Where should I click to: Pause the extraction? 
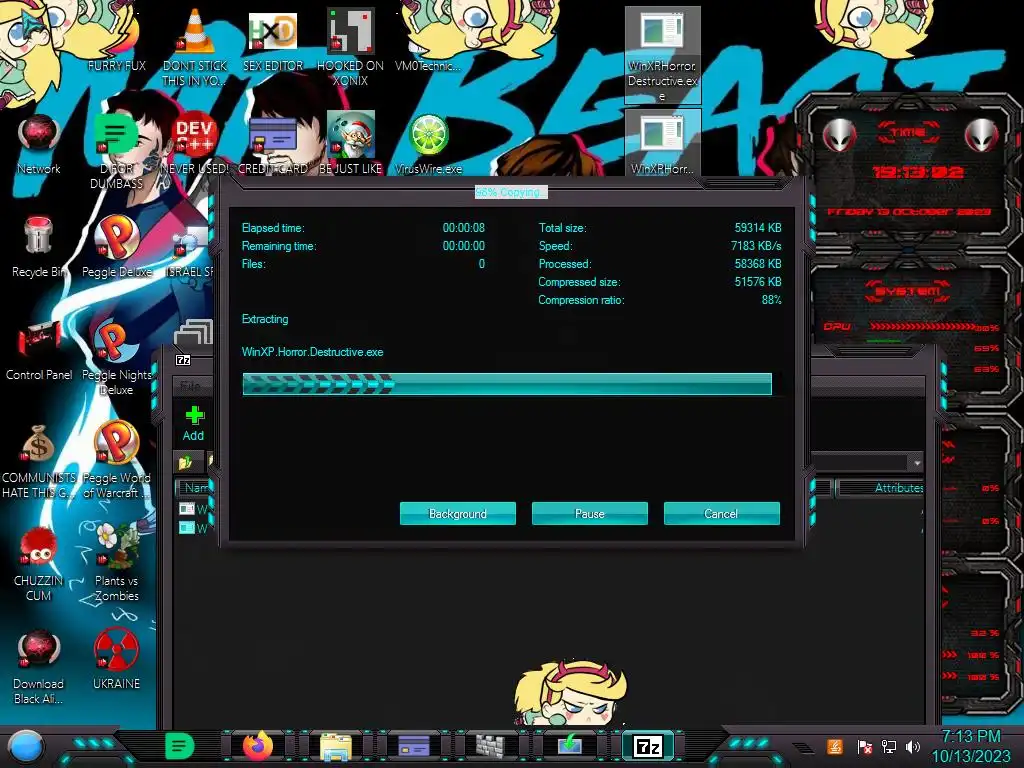click(x=589, y=513)
